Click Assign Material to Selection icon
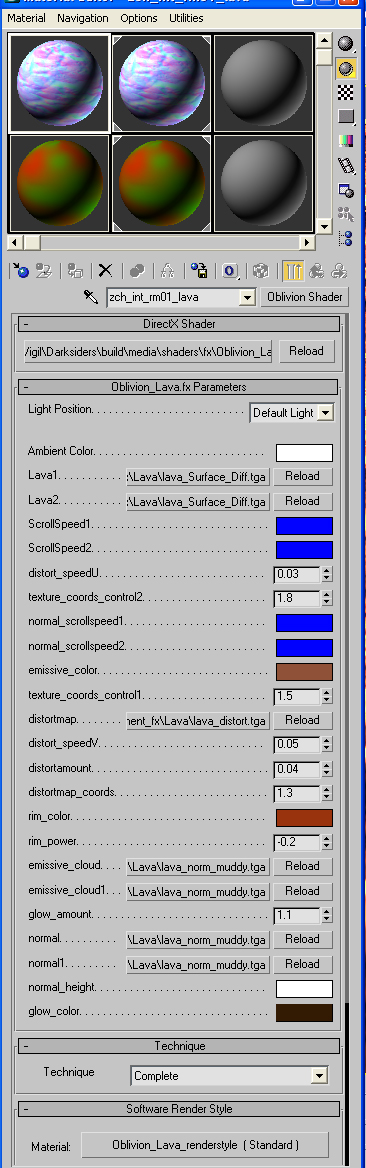 click(75, 271)
